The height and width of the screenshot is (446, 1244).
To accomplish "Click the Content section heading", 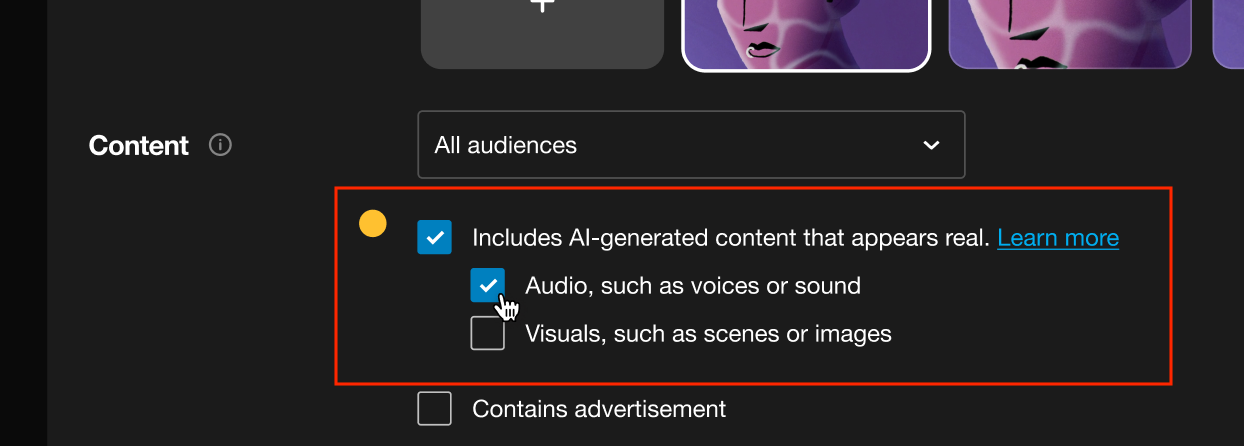I will pyautogui.click(x=139, y=146).
